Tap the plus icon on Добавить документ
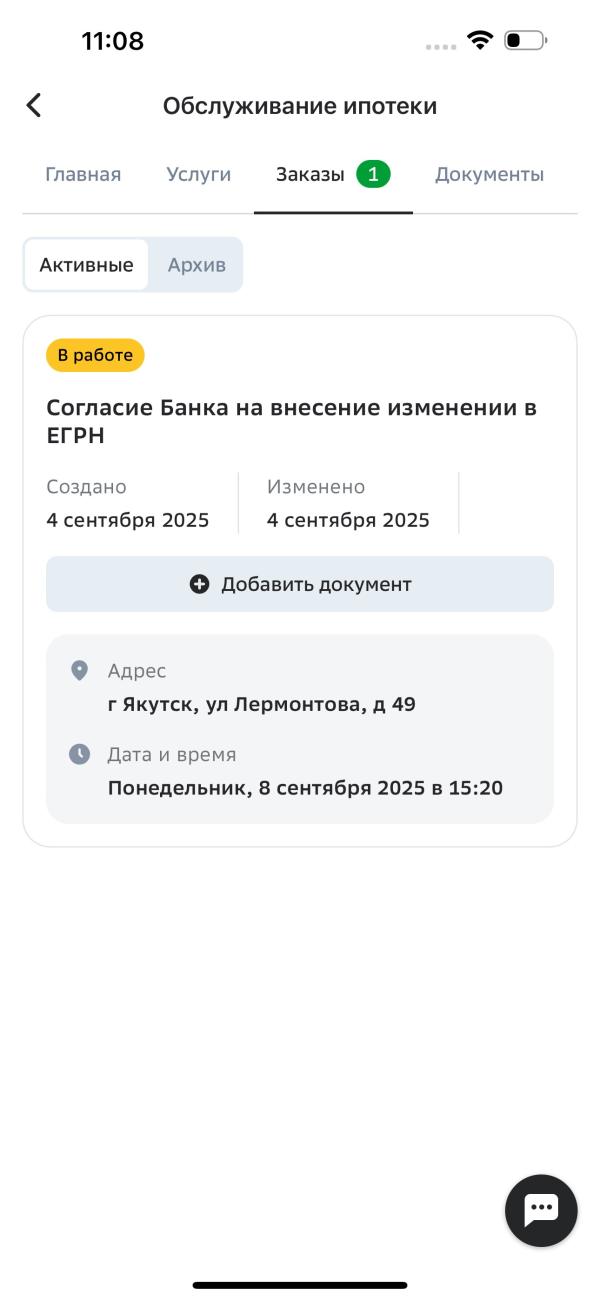600x1300 pixels. tap(197, 583)
